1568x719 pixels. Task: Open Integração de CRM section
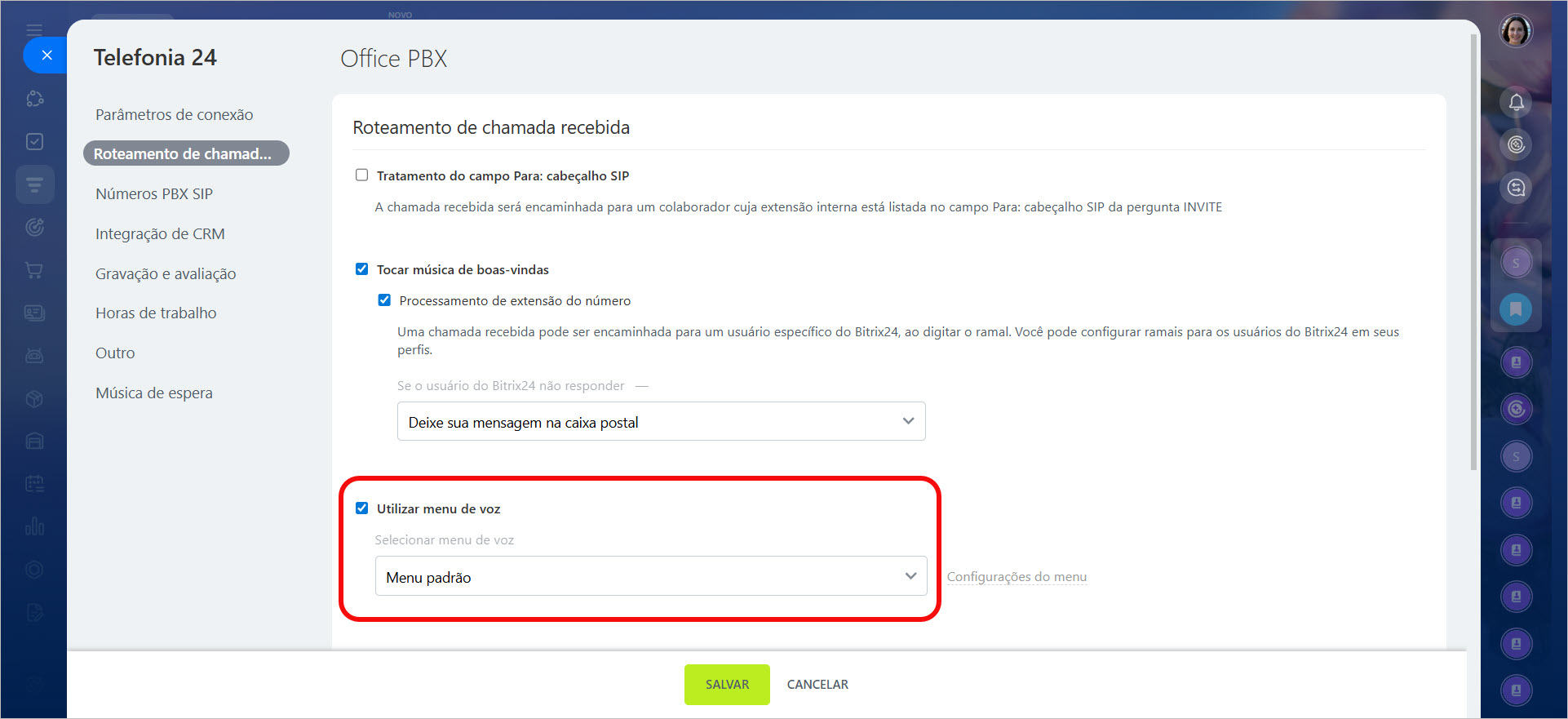160,233
